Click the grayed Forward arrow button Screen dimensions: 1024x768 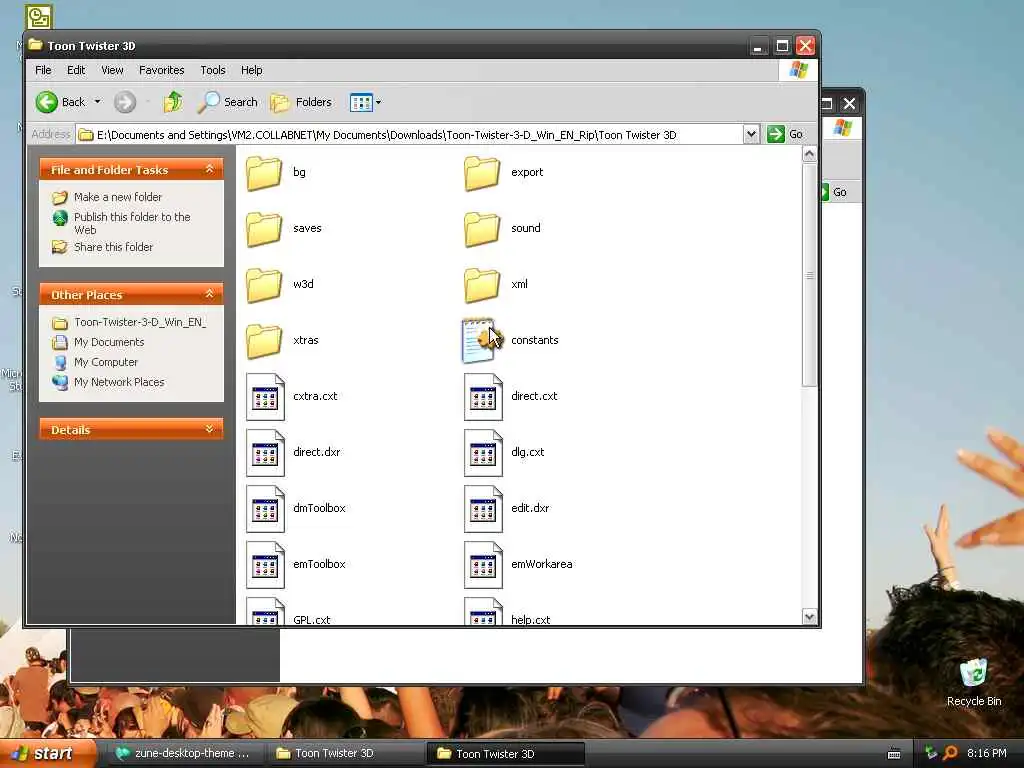(x=125, y=102)
